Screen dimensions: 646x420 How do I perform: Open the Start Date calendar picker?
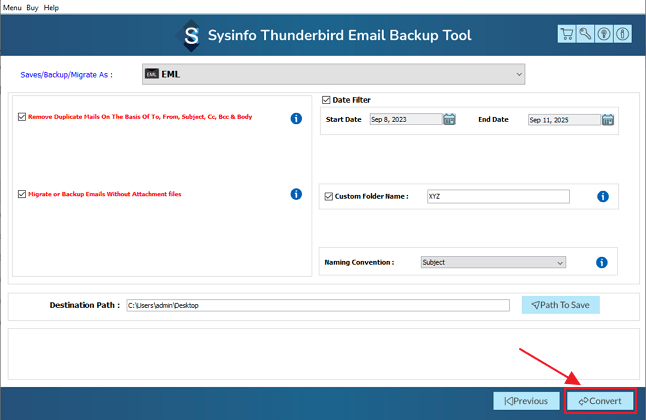pyautogui.click(x=449, y=119)
